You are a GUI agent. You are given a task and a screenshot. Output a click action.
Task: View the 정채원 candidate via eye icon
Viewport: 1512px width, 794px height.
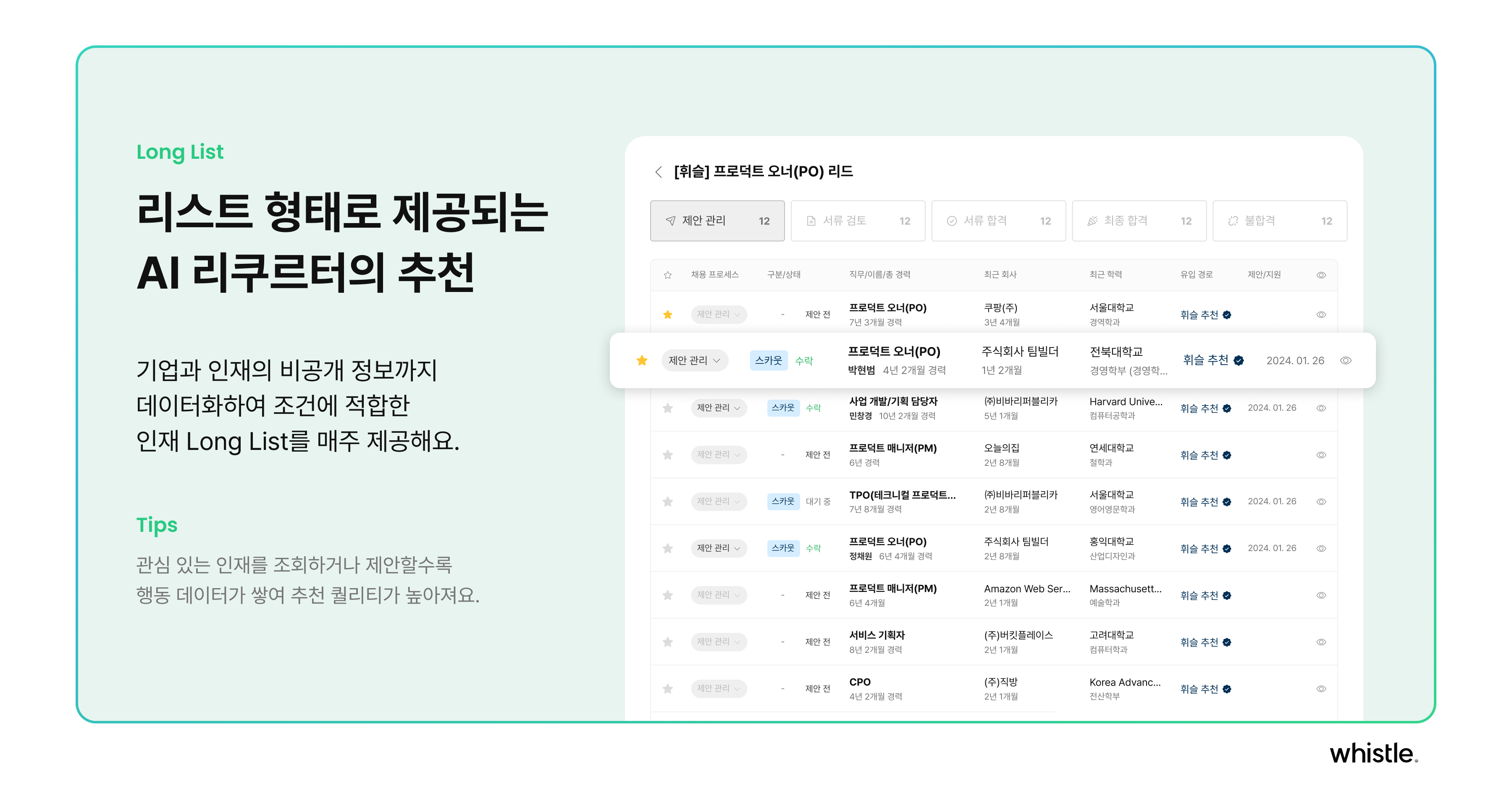[1320, 549]
